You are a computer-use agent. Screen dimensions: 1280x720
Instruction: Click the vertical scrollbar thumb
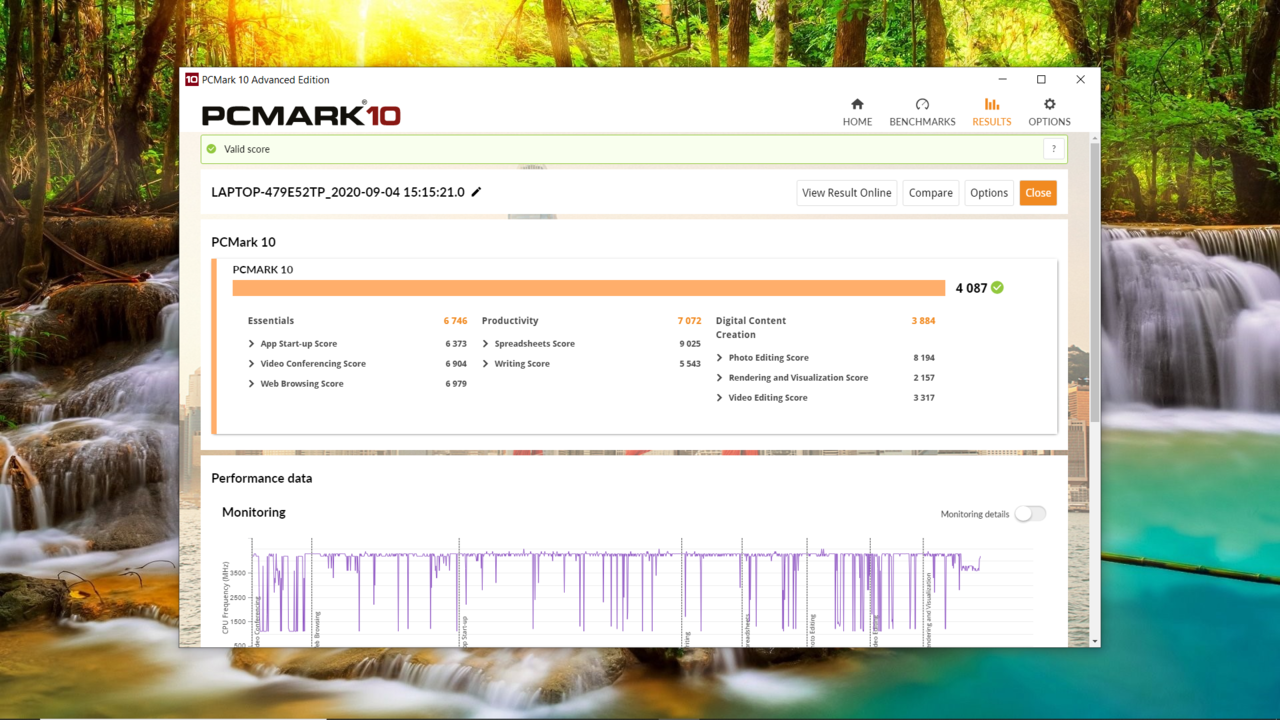pyautogui.click(x=1095, y=282)
